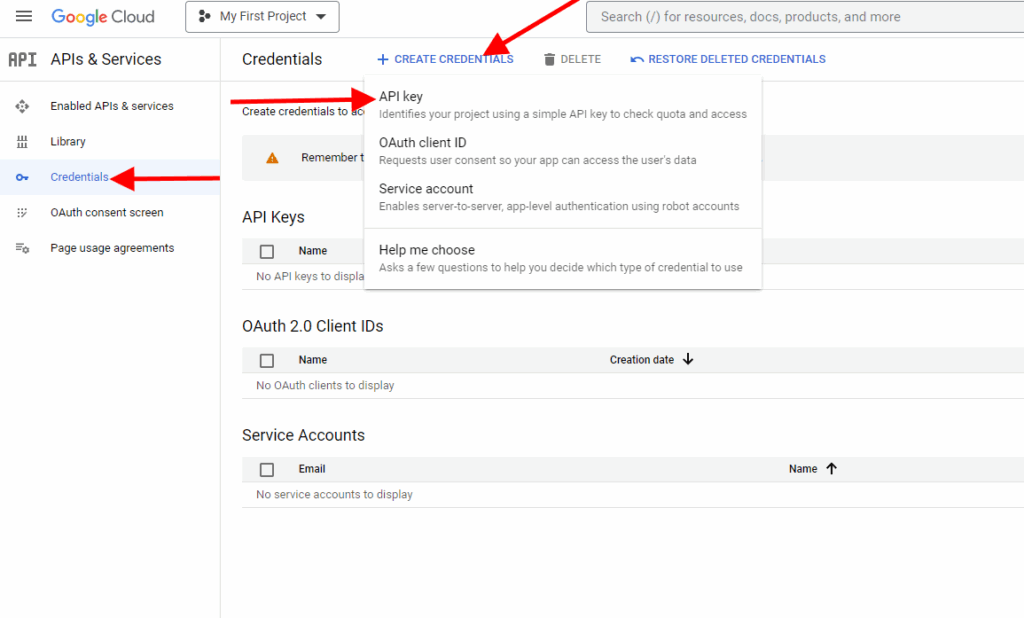Click the Page usage agreements icon
This screenshot has height=618, width=1024.
22,248
